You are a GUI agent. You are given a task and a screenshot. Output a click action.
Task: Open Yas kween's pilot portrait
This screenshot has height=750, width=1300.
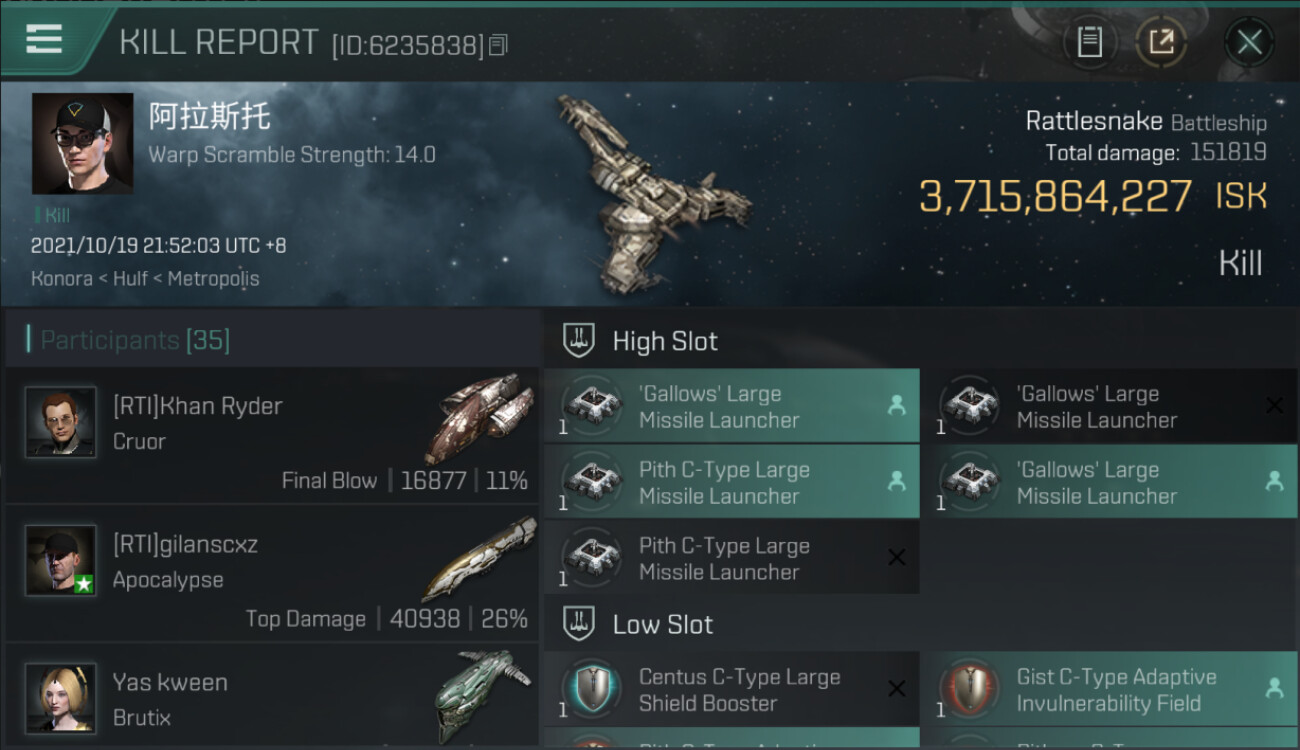click(61, 697)
